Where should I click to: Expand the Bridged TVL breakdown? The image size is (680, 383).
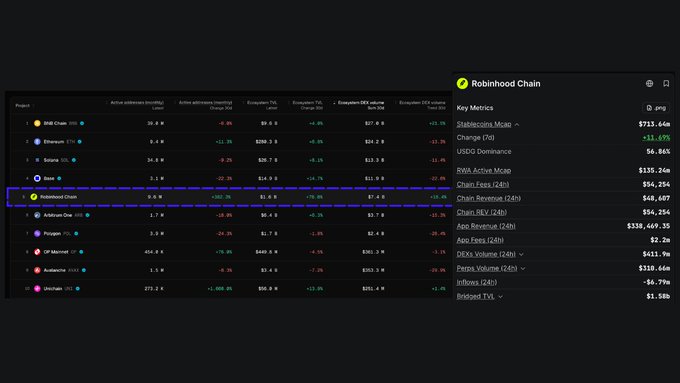pos(500,297)
